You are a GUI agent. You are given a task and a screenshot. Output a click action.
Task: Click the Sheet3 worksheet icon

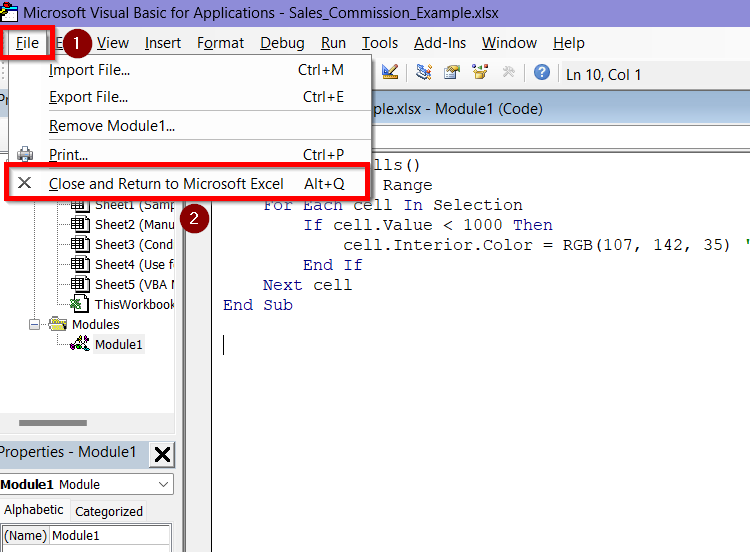tap(80, 244)
